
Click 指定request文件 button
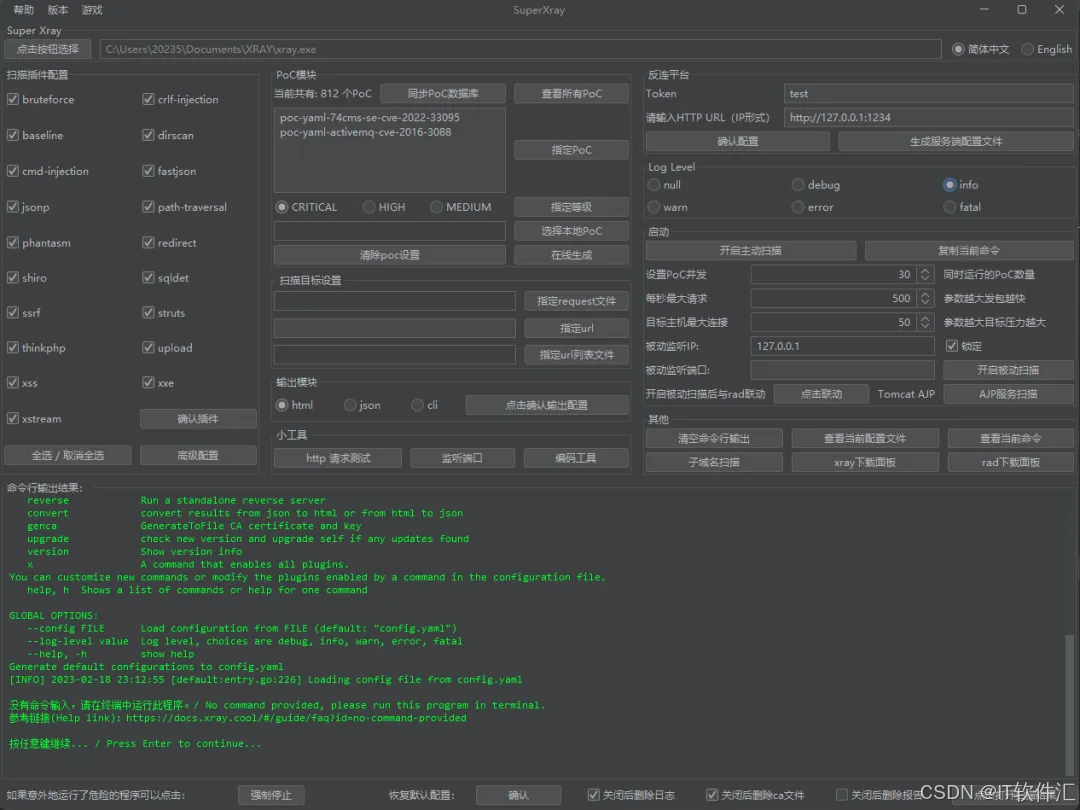click(x=577, y=301)
